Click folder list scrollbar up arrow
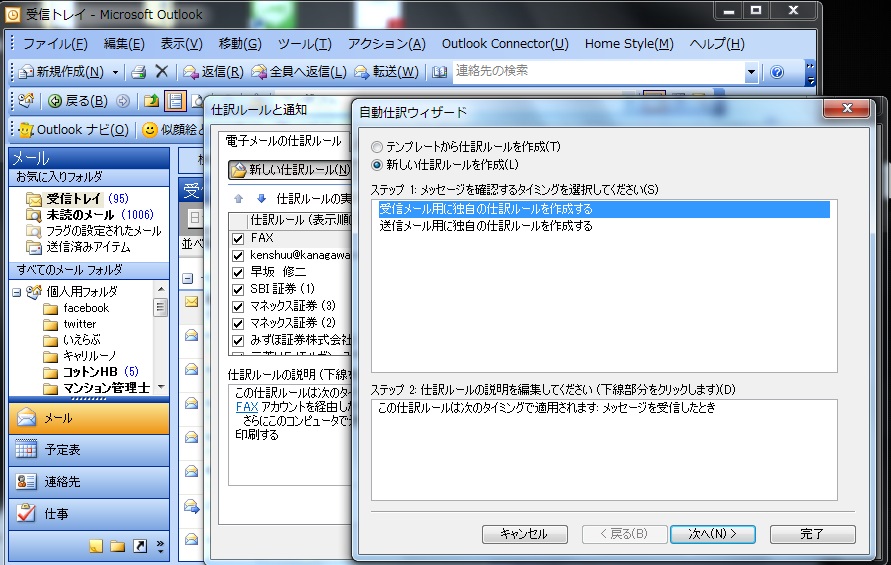The image size is (891, 565). (161, 289)
